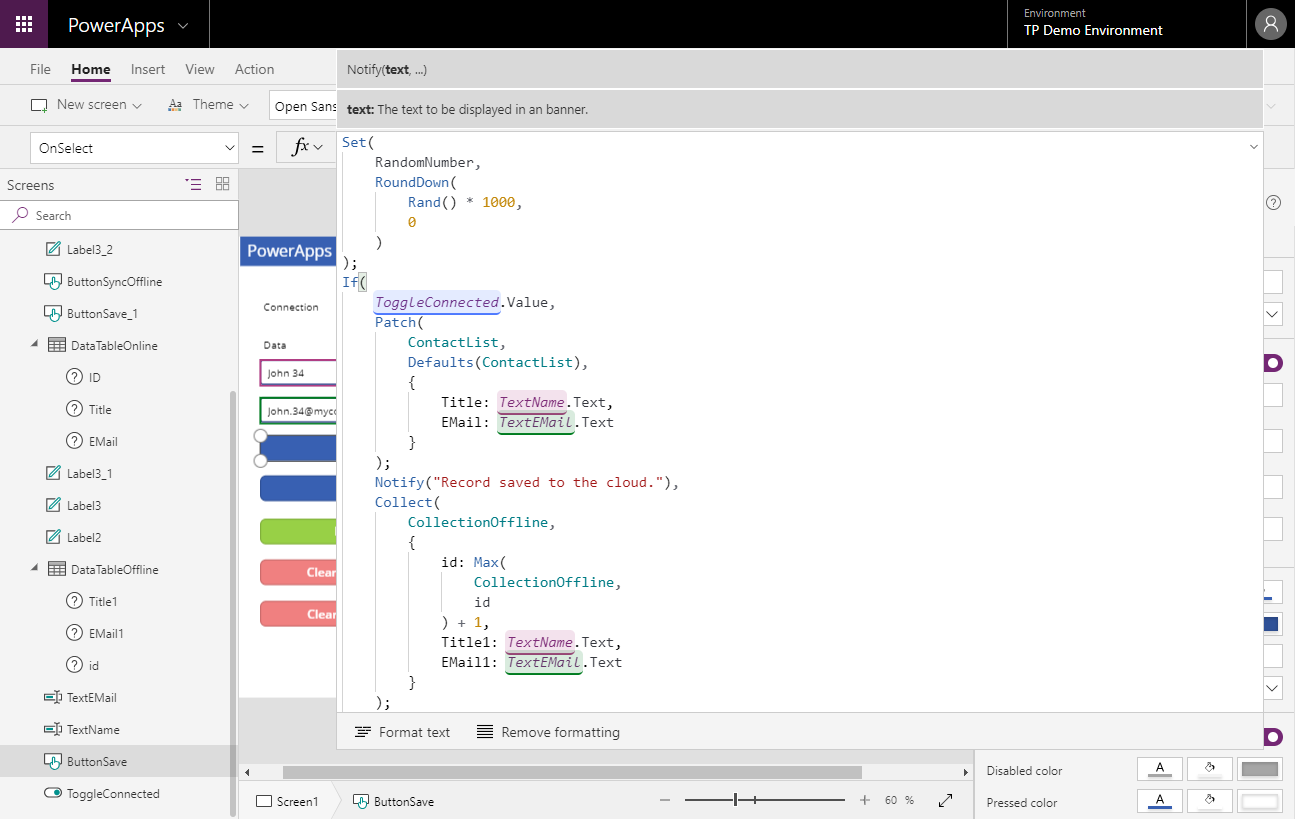Collapse the DataTableOffline tree node
Screen dimensions: 1295x819
click(35, 569)
